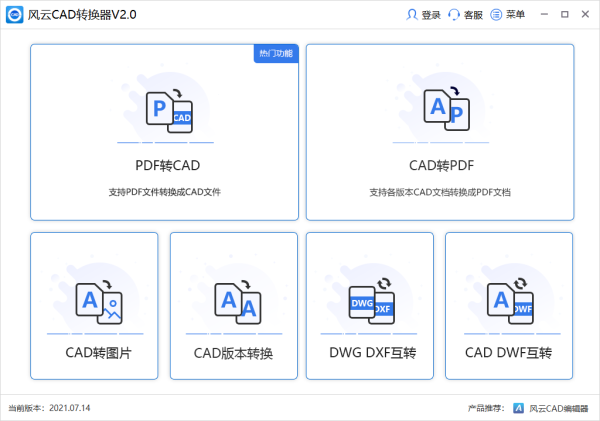The height and width of the screenshot is (421, 600).
Task: Click the 登录 user icon
Action: (412, 15)
